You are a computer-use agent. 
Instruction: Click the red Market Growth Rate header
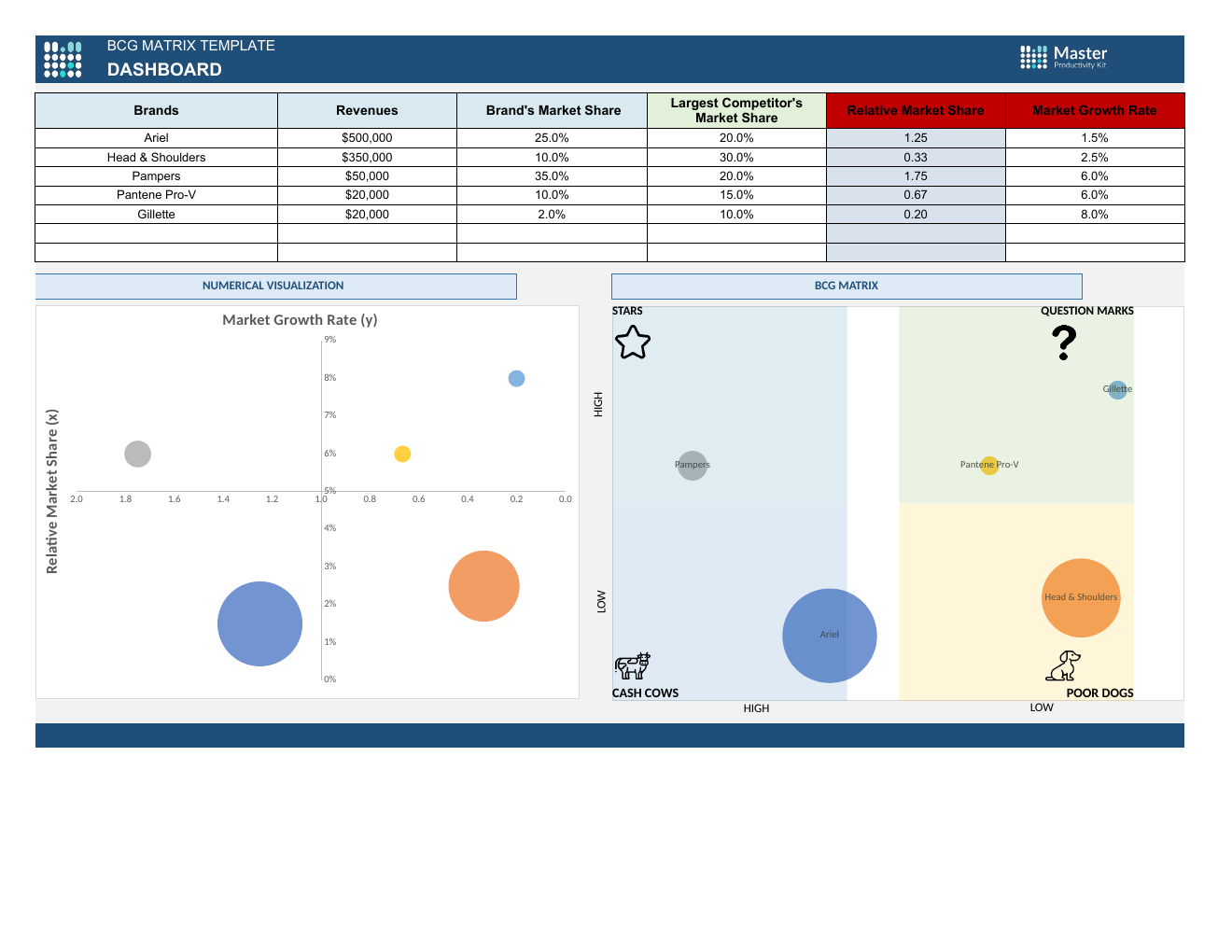point(1095,110)
